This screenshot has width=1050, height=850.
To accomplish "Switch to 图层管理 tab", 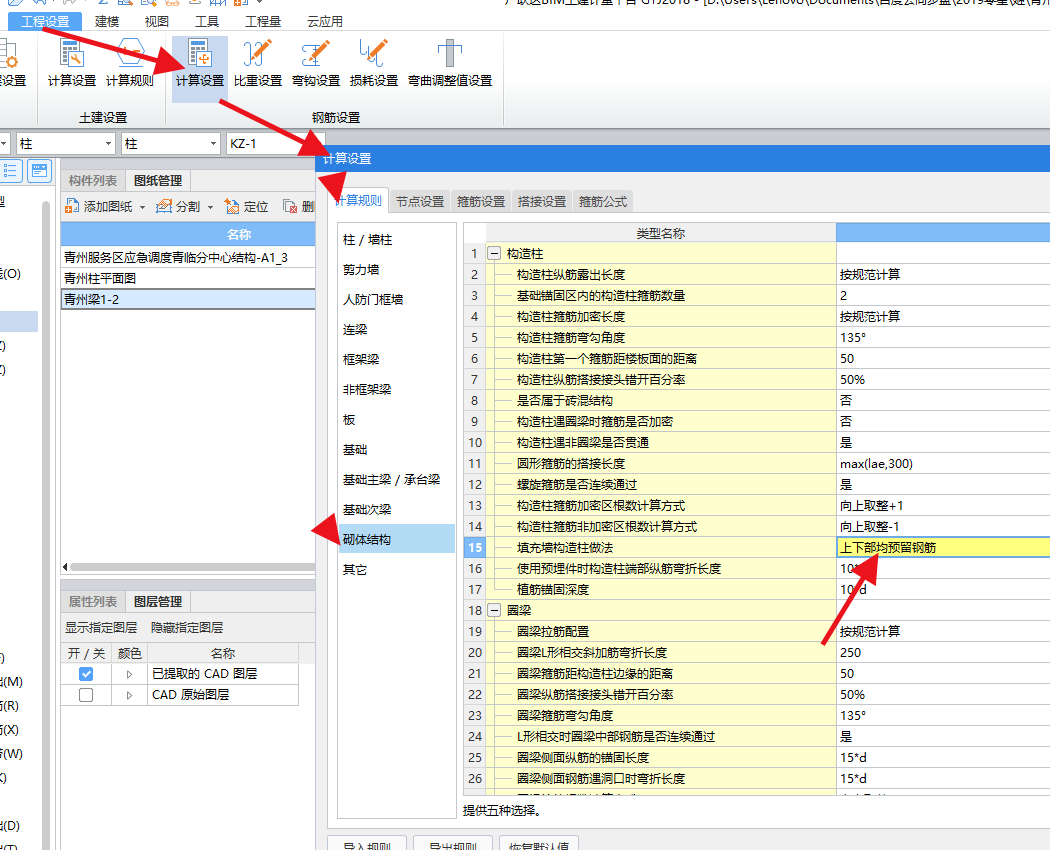I will click(158, 601).
